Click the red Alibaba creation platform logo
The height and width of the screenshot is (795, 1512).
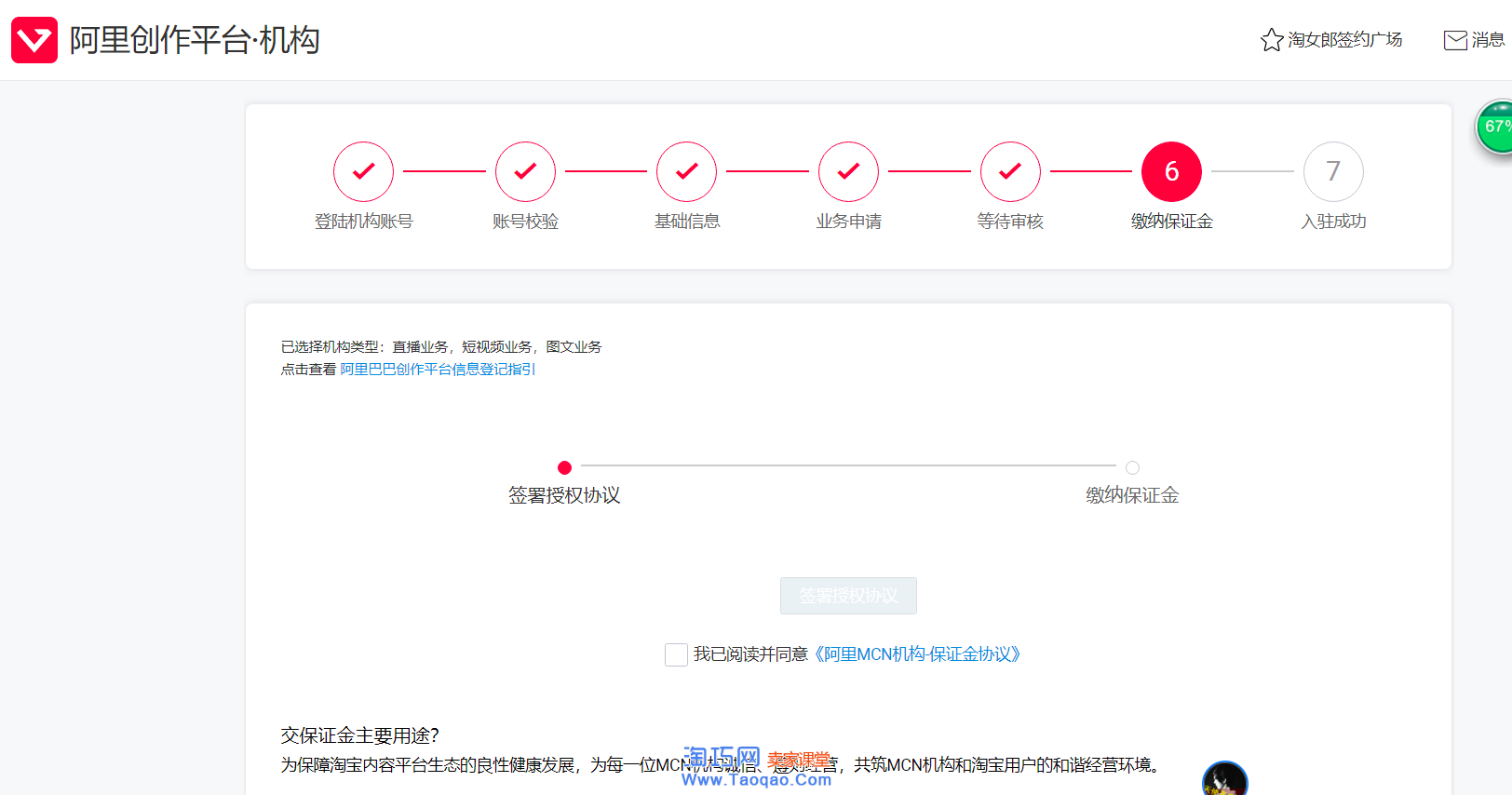pos(34,40)
